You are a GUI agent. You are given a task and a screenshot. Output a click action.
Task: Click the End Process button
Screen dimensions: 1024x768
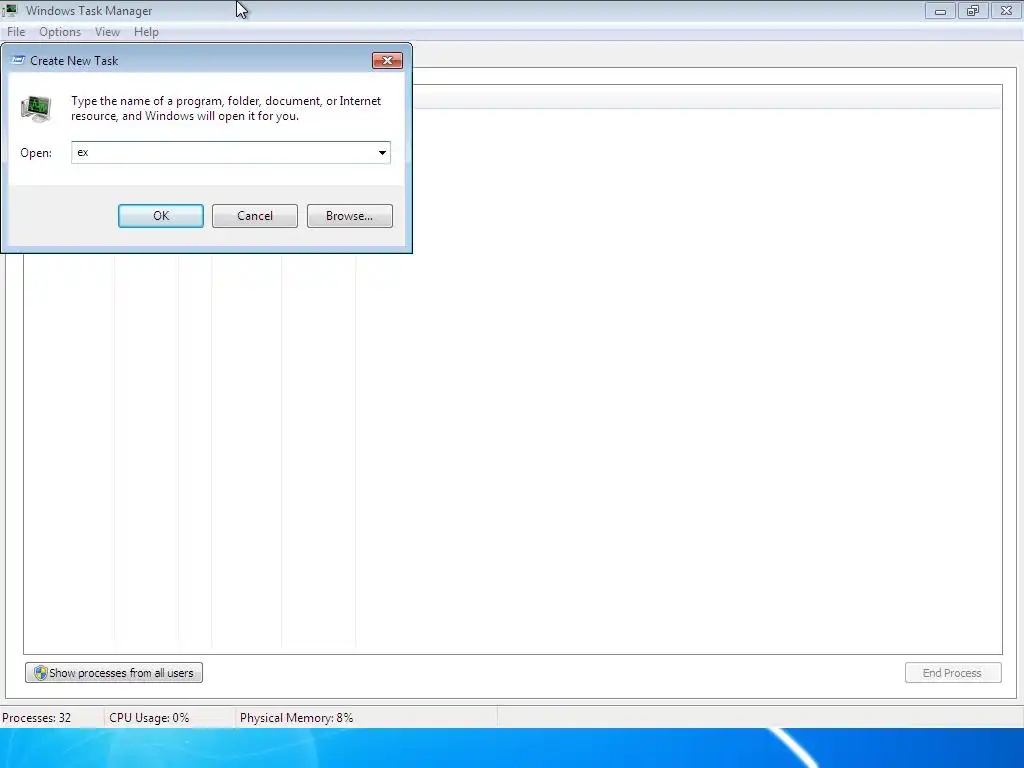click(x=953, y=673)
